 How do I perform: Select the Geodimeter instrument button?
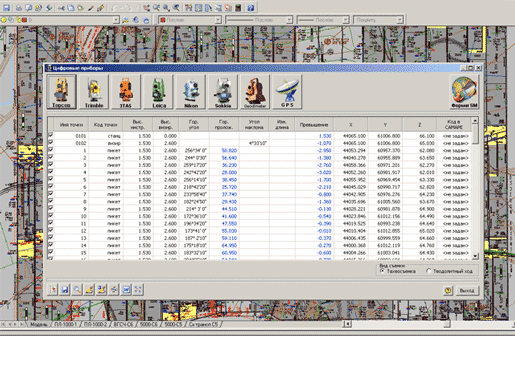click(254, 92)
